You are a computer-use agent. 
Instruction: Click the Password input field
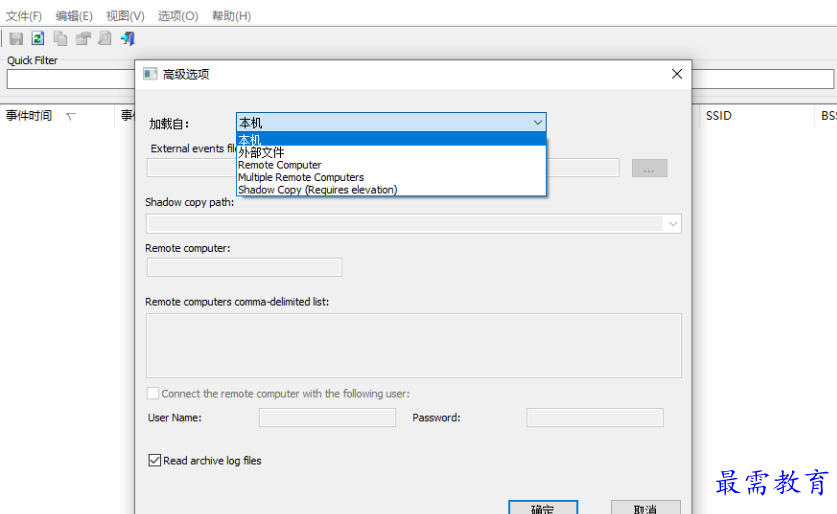(x=595, y=417)
